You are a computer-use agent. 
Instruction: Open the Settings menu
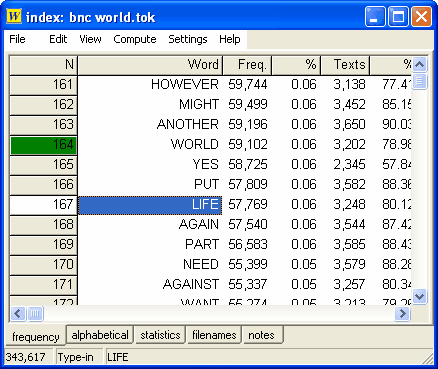188,39
